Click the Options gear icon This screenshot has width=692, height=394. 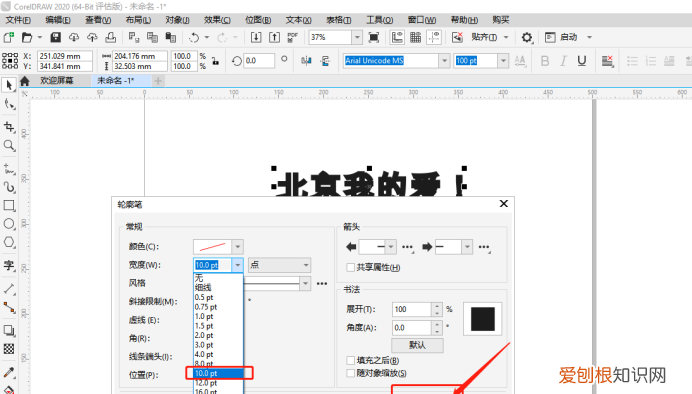click(527, 38)
